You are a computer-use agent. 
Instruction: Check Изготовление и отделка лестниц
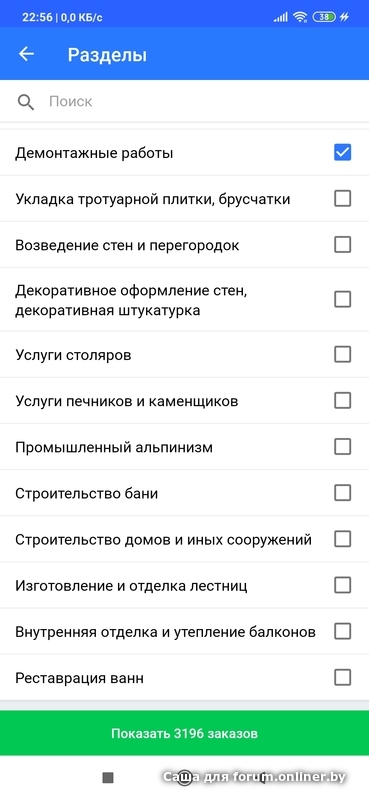click(x=342, y=585)
